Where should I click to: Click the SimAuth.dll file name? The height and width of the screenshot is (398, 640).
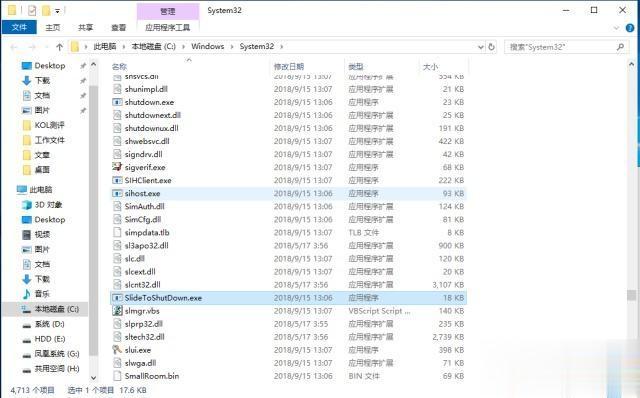tap(144, 207)
